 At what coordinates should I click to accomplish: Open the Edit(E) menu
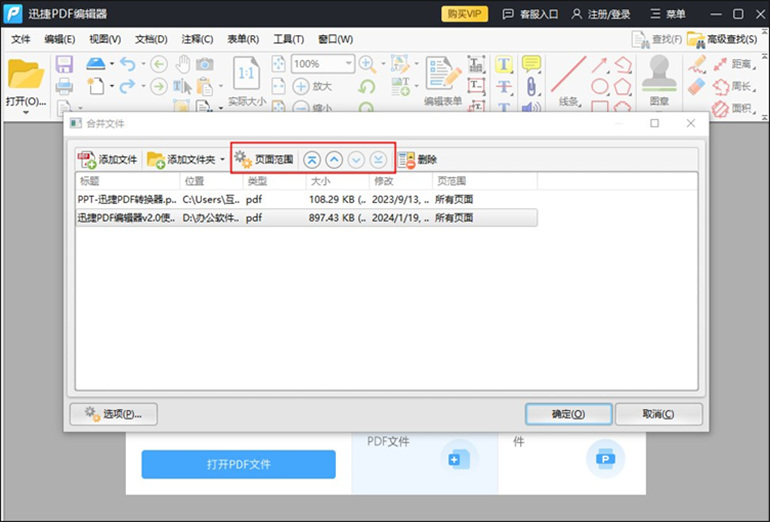(59, 39)
